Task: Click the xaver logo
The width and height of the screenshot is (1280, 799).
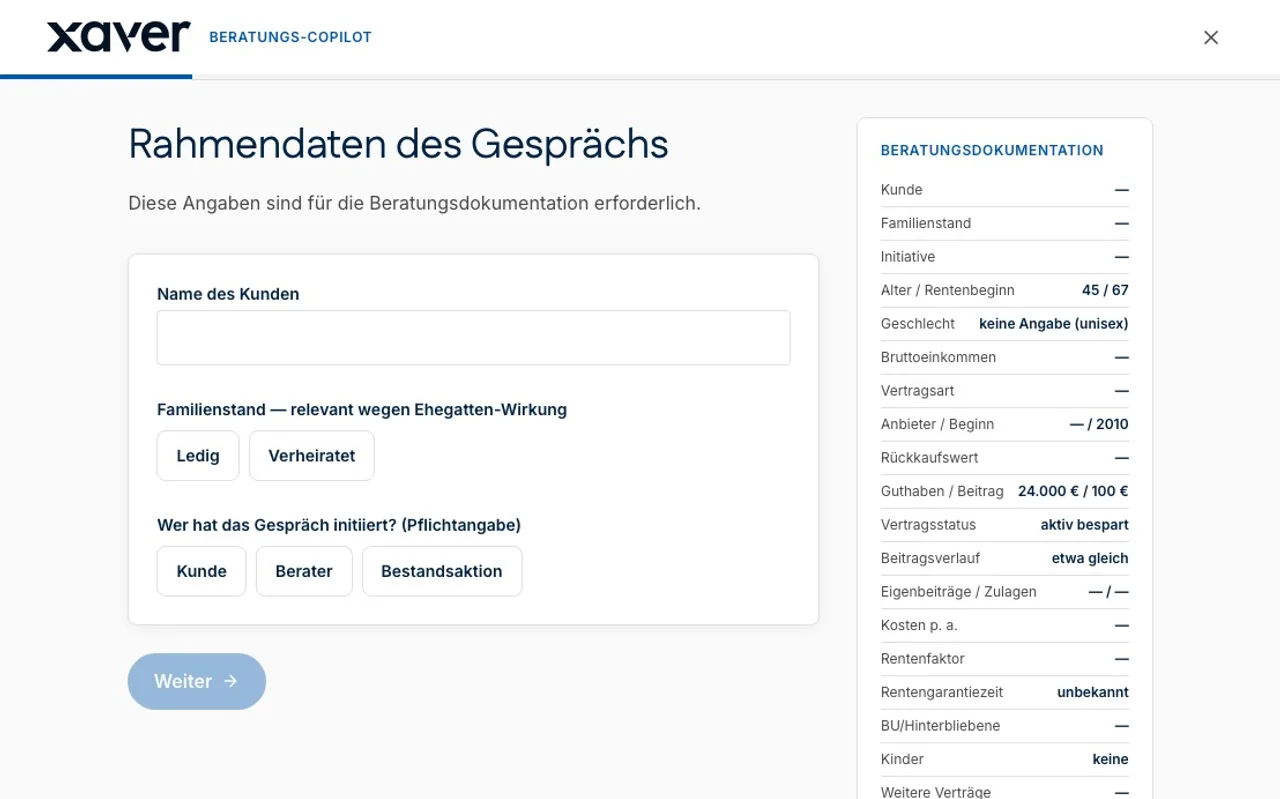Action: 118,37
